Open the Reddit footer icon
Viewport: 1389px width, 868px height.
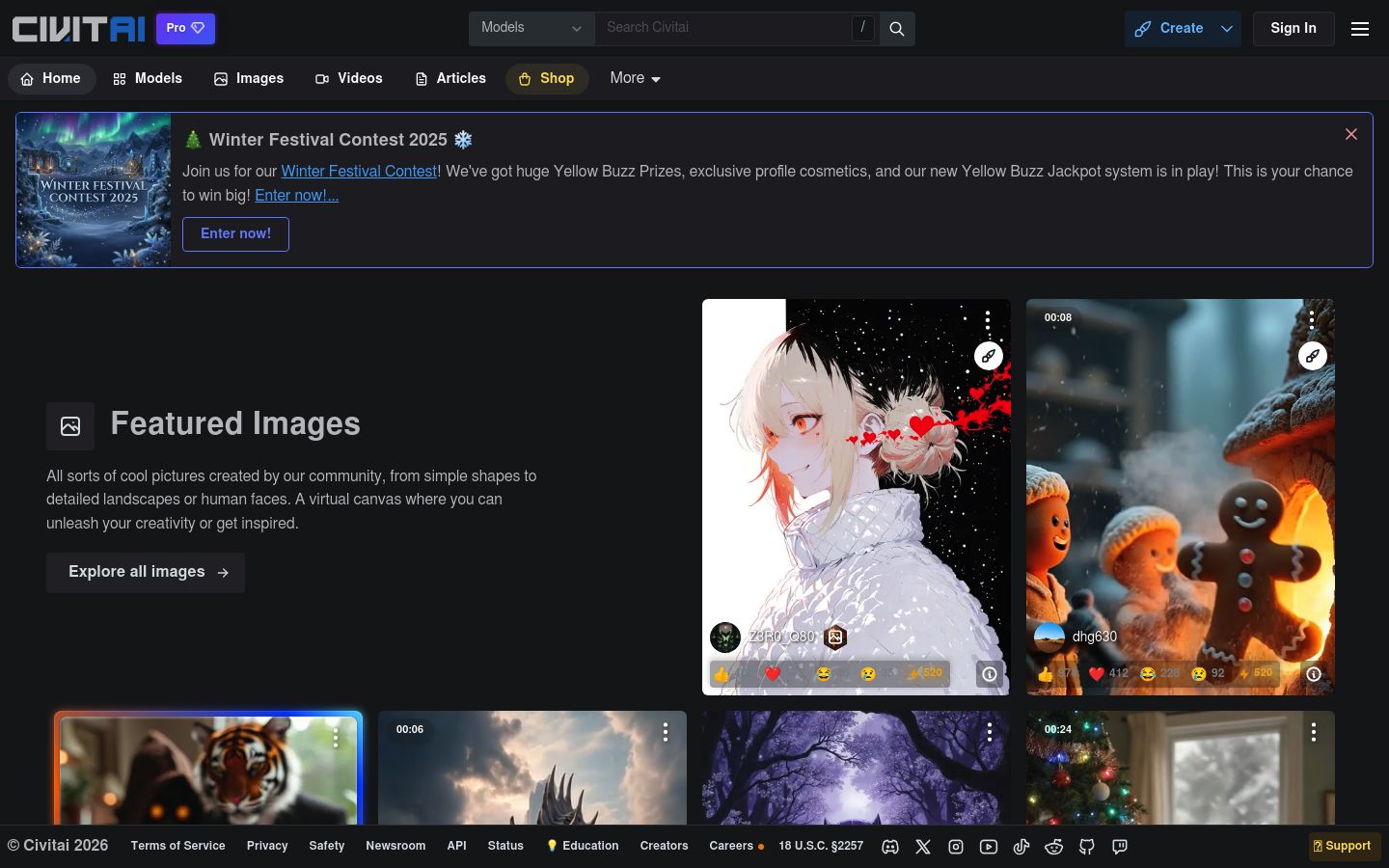pyautogui.click(x=1054, y=847)
